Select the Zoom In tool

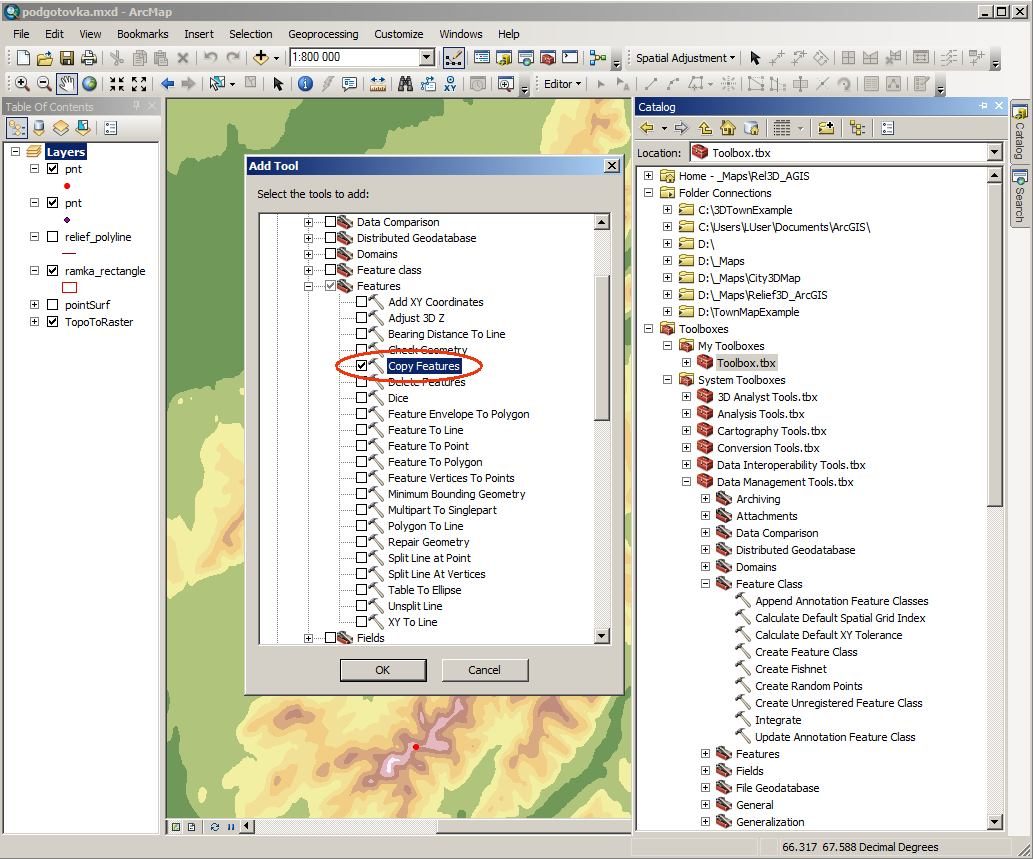pos(22,84)
